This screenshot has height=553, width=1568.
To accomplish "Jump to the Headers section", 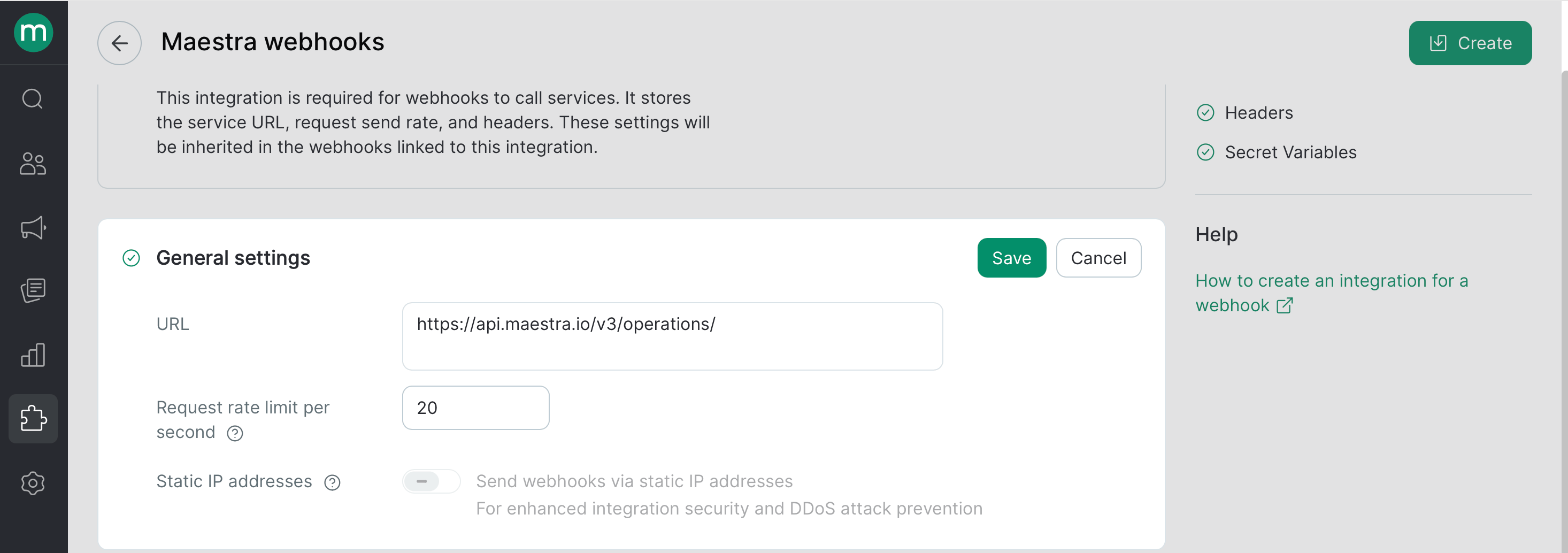I will [x=1258, y=113].
